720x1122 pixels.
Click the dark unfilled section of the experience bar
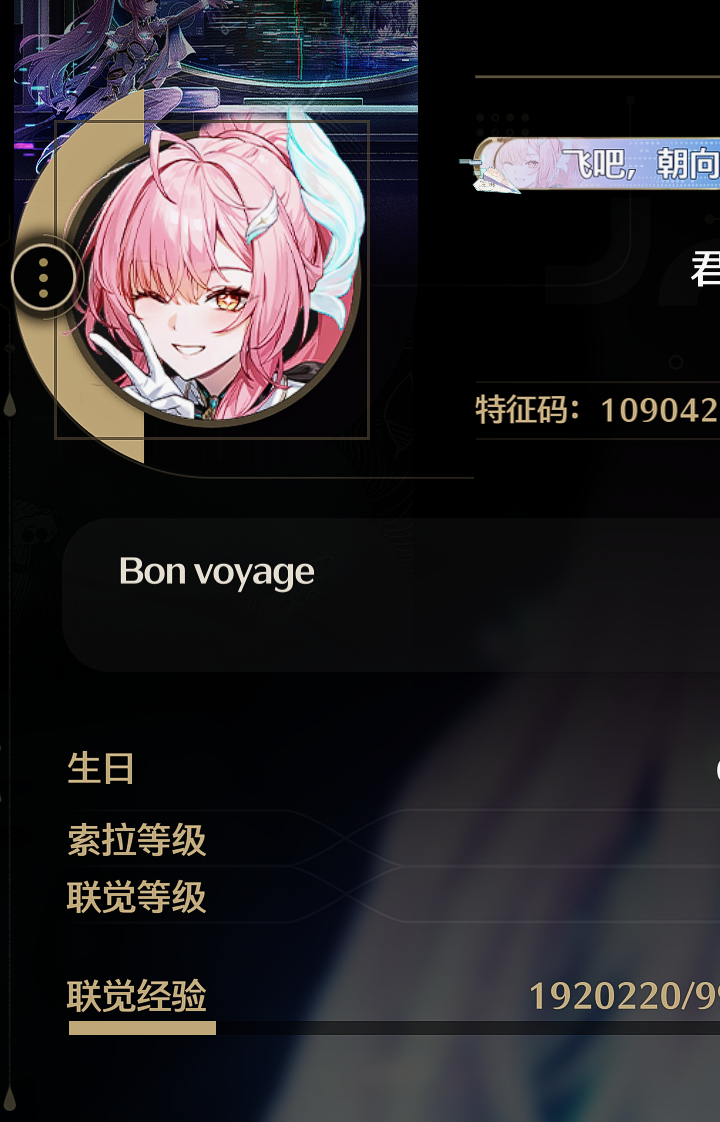(x=468, y=1028)
